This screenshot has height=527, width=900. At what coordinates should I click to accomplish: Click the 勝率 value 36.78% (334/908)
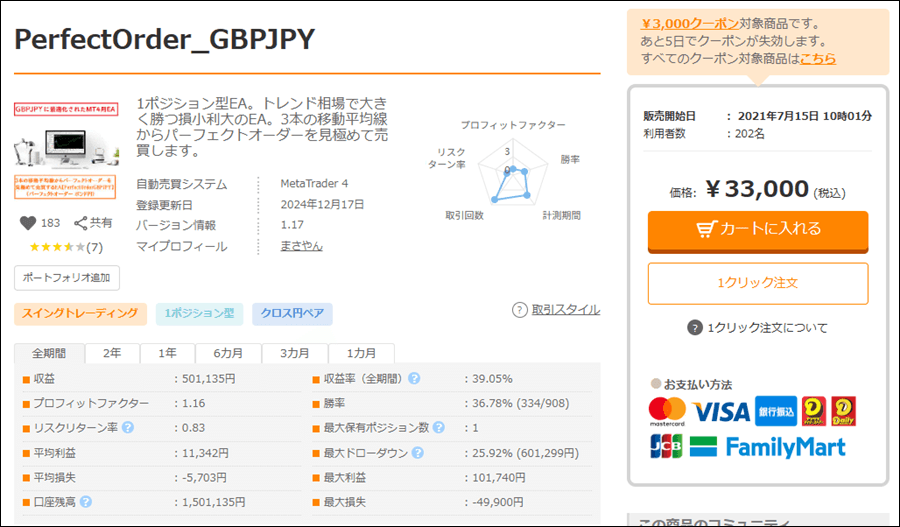(x=521, y=404)
